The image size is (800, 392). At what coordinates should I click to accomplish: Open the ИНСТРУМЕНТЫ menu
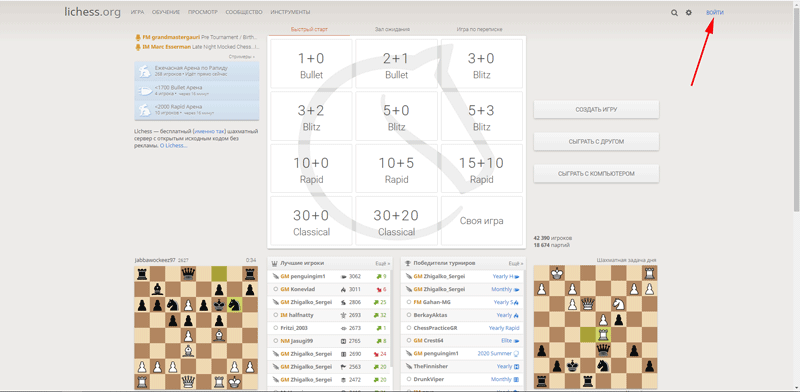click(290, 12)
